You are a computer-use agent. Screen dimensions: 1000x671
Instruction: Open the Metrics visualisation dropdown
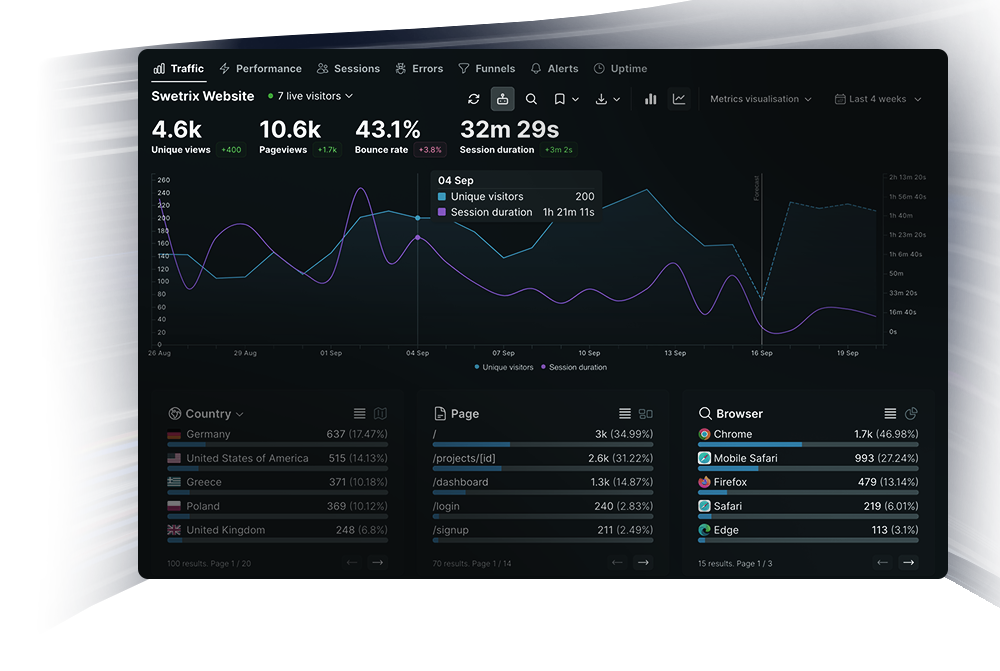point(761,99)
